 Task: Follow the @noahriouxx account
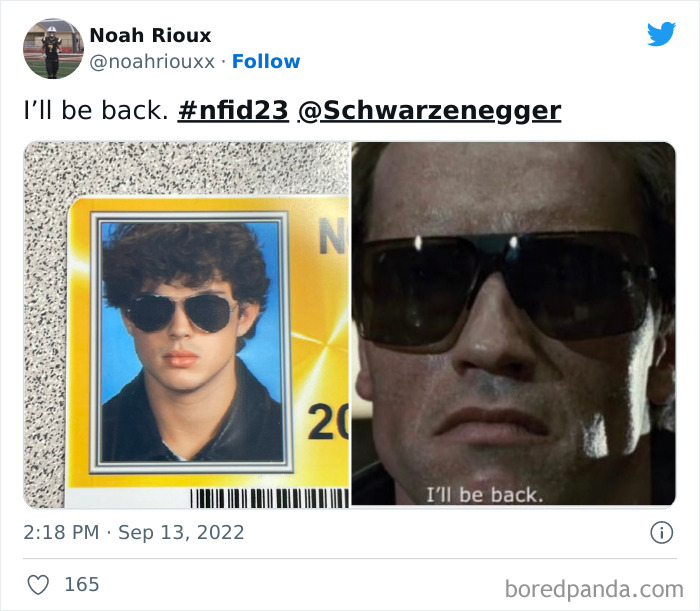point(266,61)
